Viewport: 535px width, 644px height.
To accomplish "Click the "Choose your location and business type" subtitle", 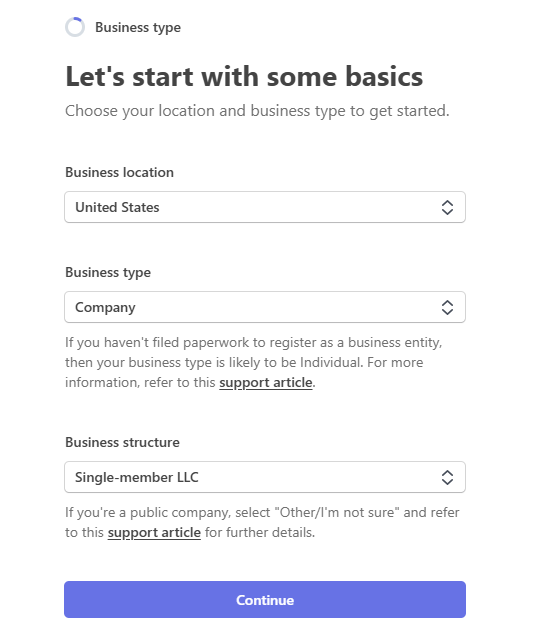I will point(257,111).
